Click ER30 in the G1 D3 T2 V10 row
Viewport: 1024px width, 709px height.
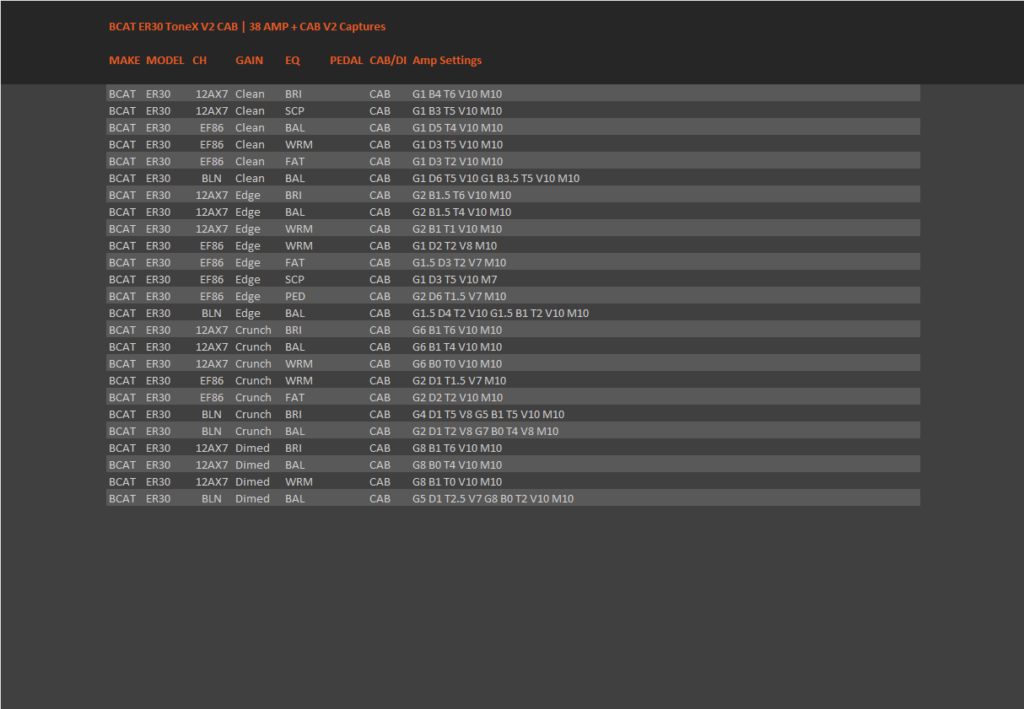[158, 162]
